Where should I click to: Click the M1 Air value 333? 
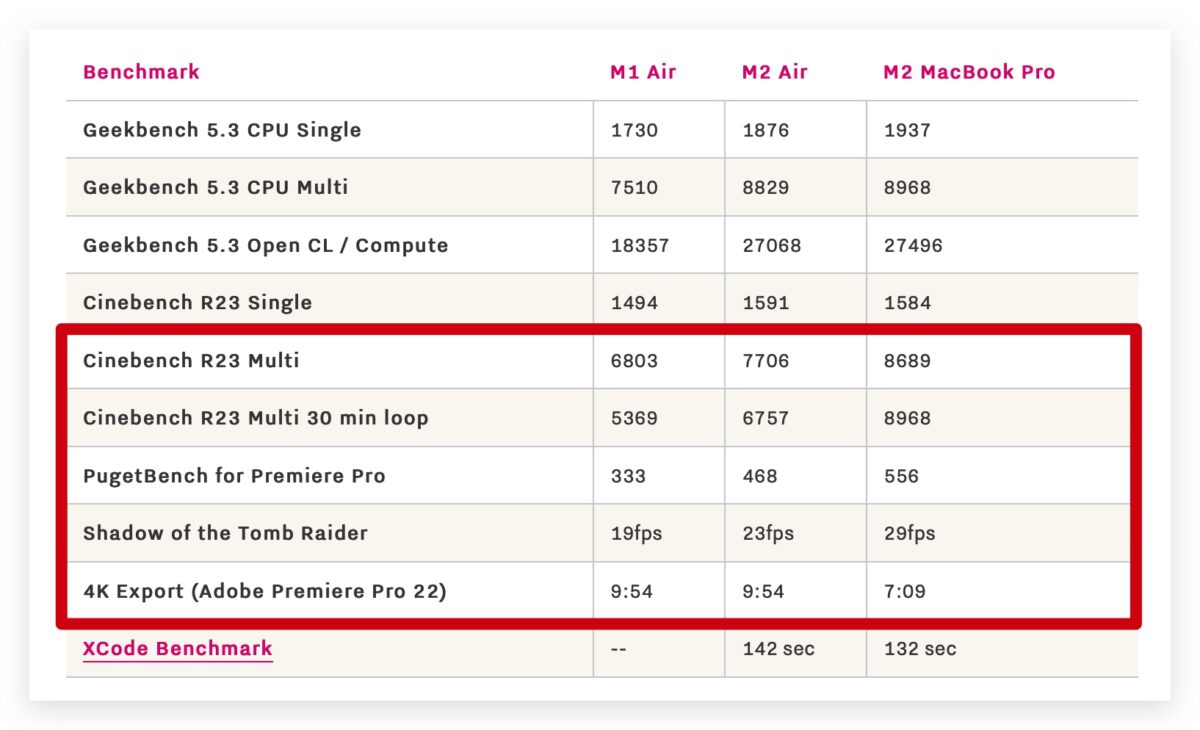(x=627, y=476)
